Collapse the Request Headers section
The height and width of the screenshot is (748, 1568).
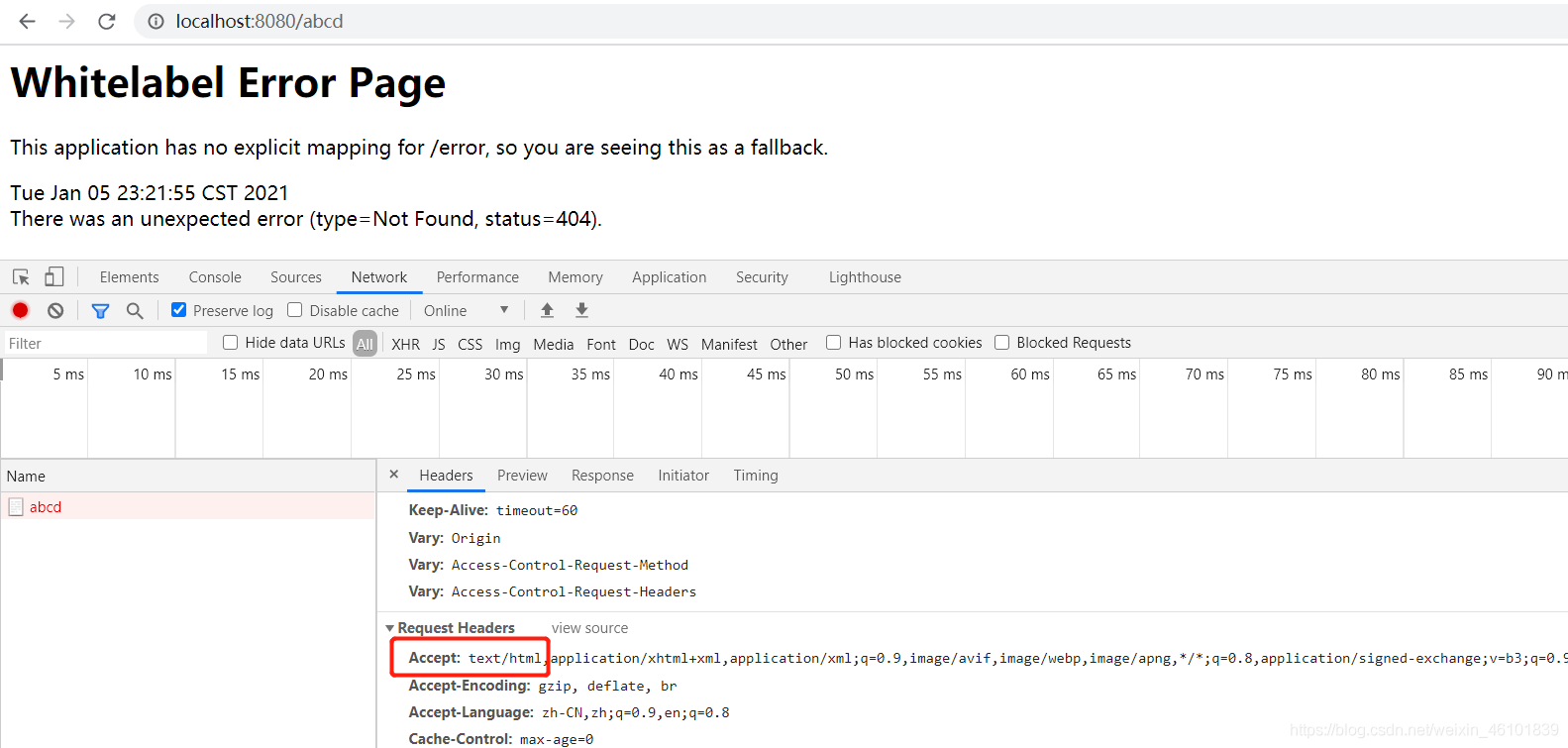[390, 628]
